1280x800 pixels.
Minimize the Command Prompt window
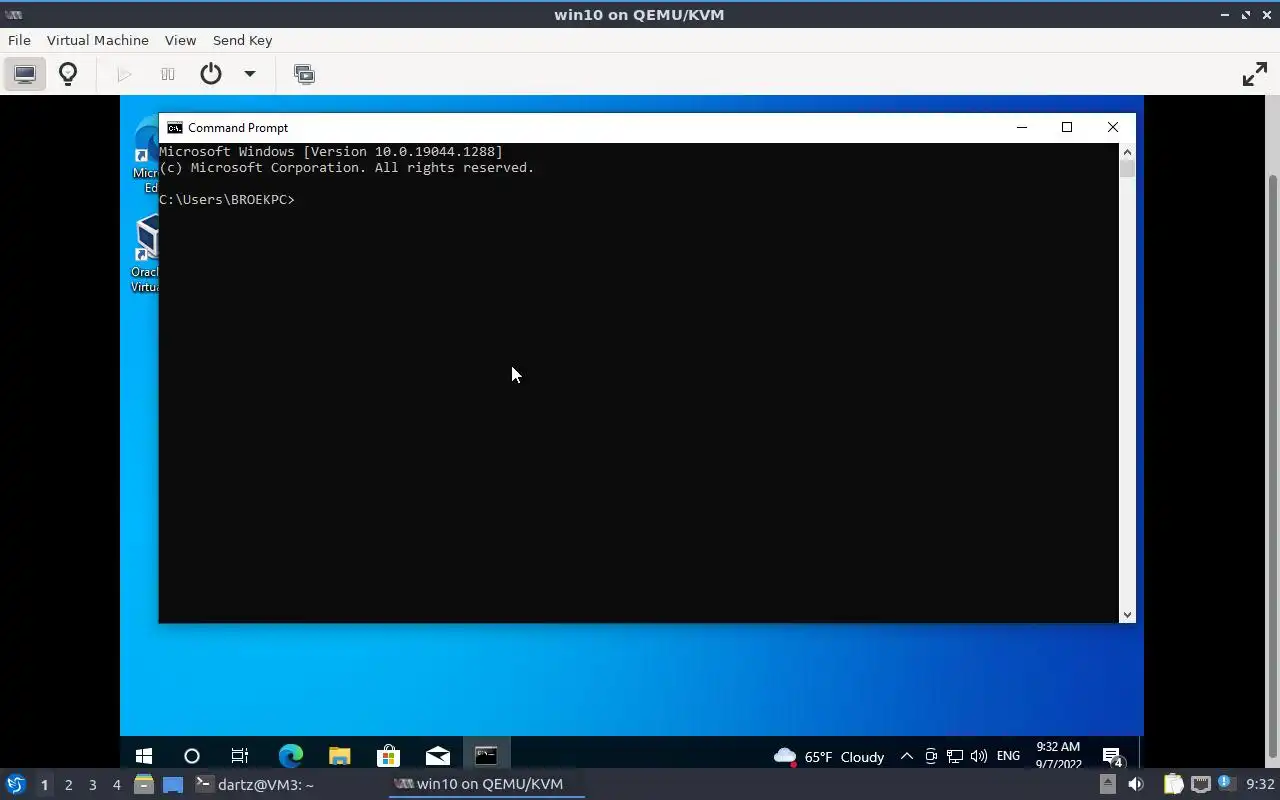point(1021,127)
